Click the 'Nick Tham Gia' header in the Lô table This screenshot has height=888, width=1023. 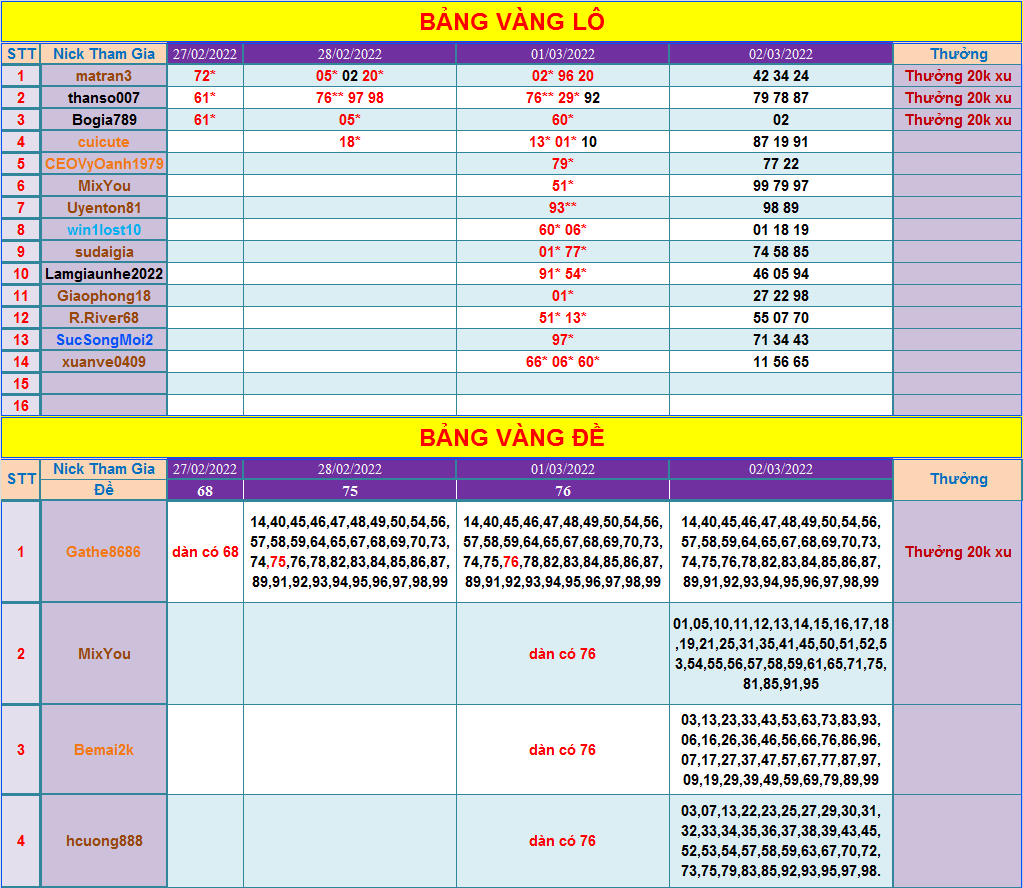pyautogui.click(x=104, y=54)
